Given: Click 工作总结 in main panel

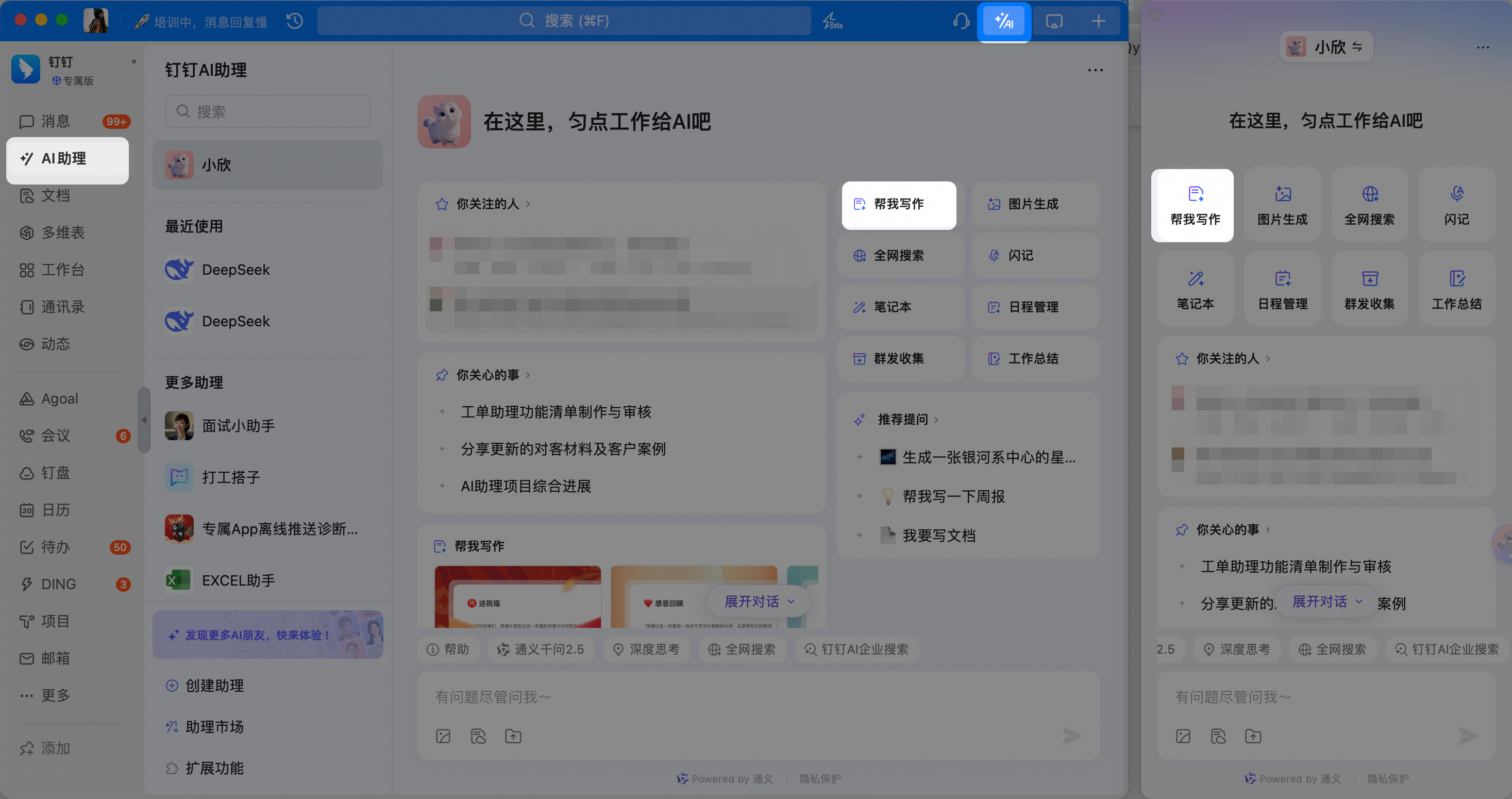Looking at the screenshot, I should coord(1035,359).
